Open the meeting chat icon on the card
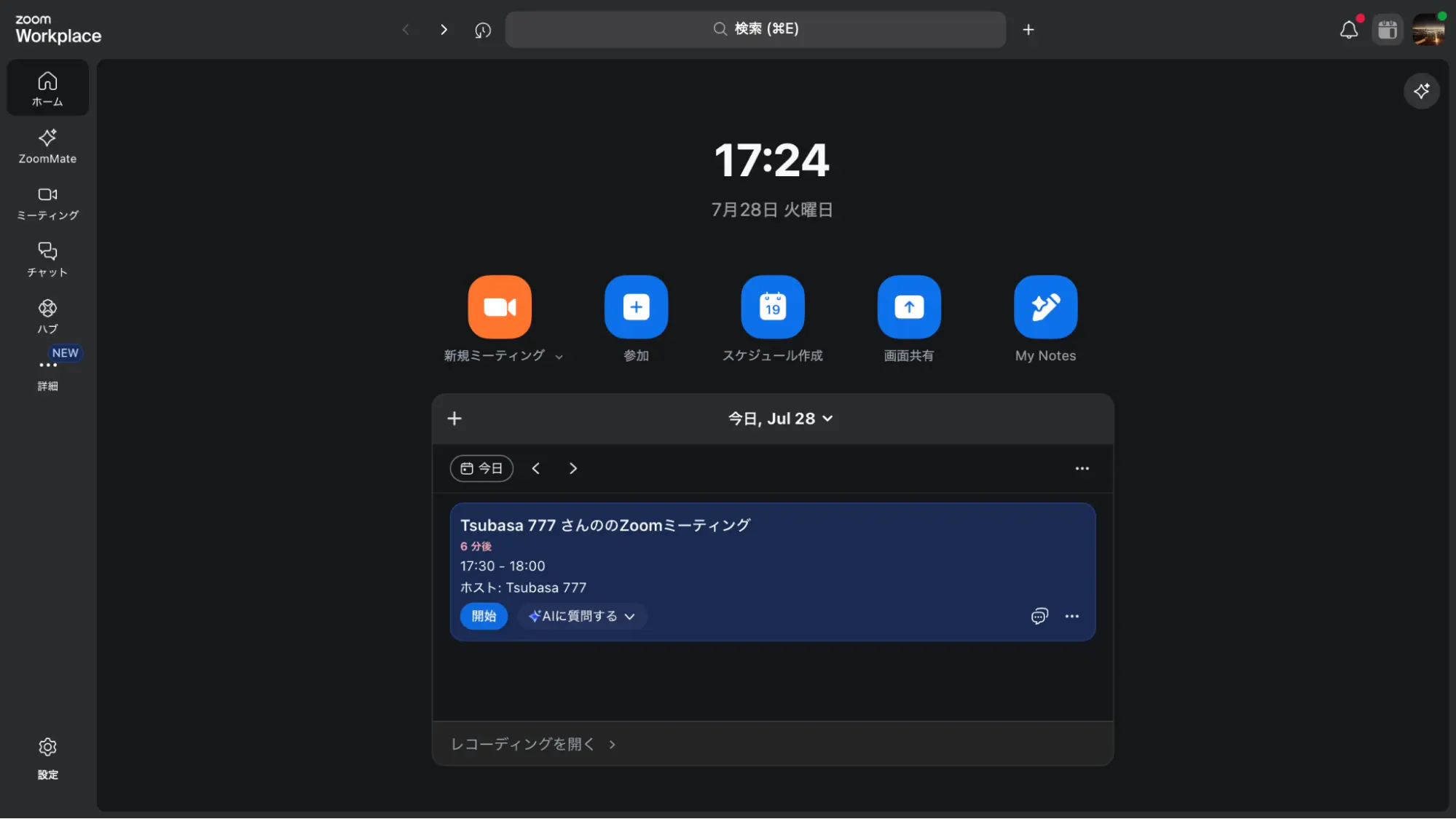The height and width of the screenshot is (819, 1456). click(1039, 616)
